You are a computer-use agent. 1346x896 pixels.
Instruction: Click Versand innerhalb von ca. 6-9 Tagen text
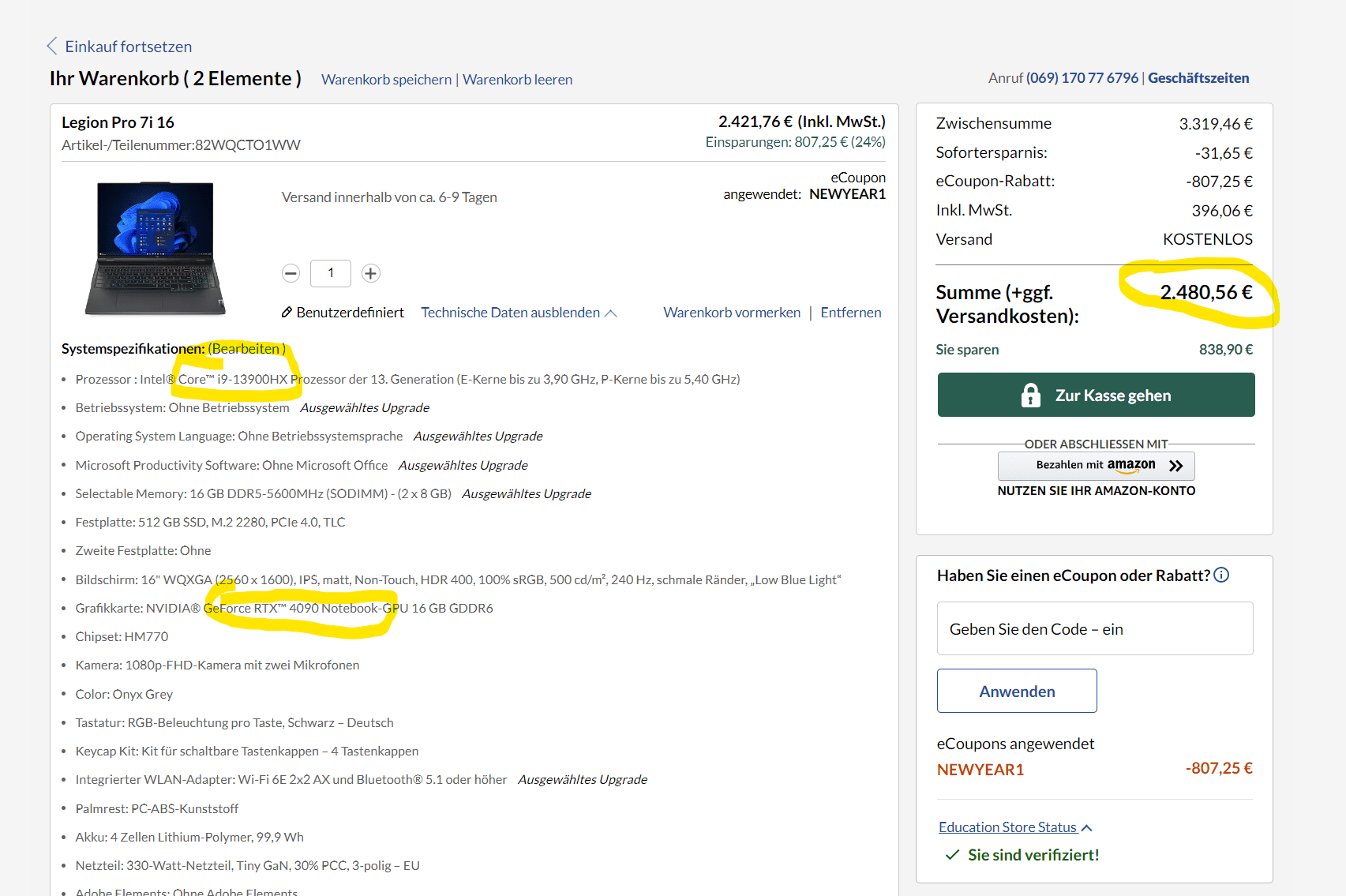tap(389, 197)
